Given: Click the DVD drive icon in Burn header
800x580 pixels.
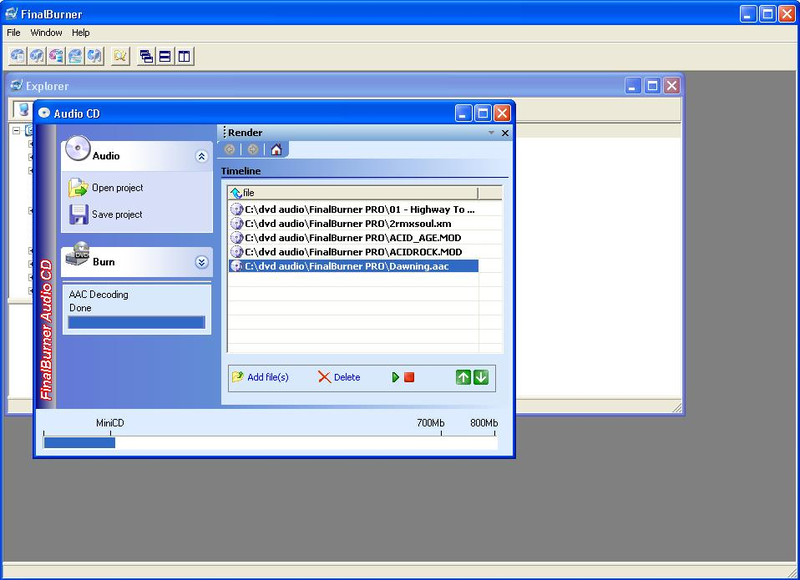Looking at the screenshot, I should pos(78,254).
